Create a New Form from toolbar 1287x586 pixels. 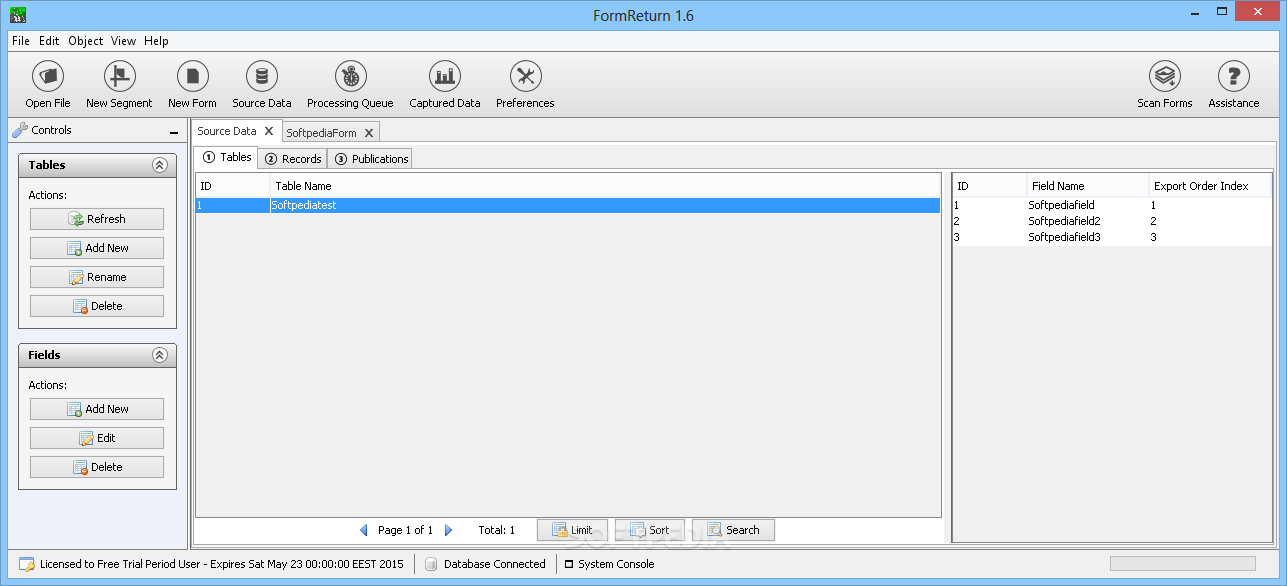[192, 77]
